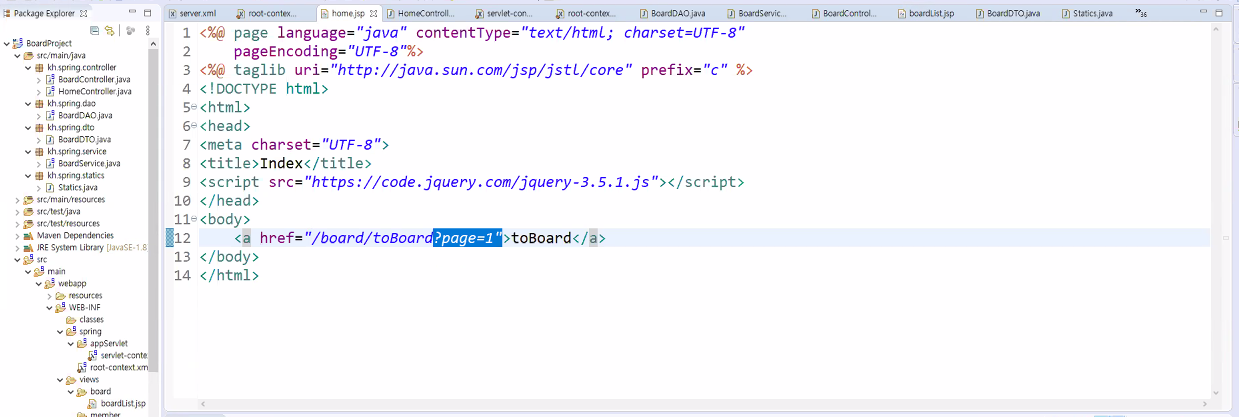This screenshot has width=1239, height=417.
Task: Click the WEB-INF folder icon
Action: click(x=61, y=307)
